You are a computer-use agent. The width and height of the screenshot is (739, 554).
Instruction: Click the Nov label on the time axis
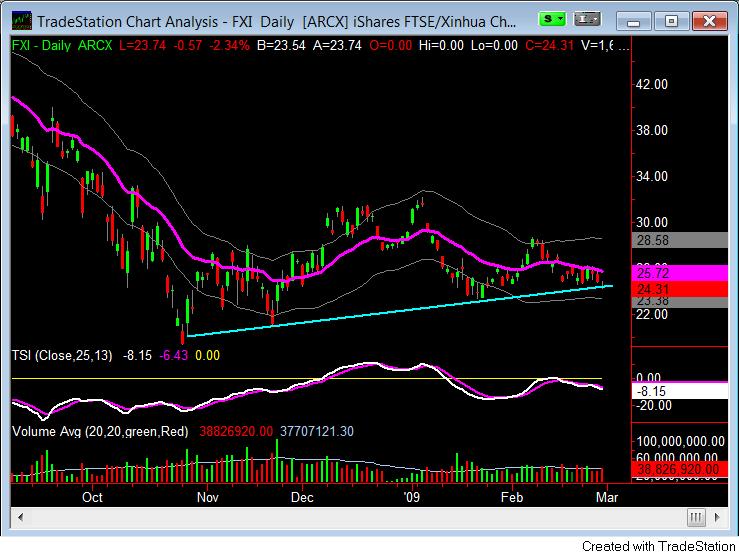[x=207, y=497]
